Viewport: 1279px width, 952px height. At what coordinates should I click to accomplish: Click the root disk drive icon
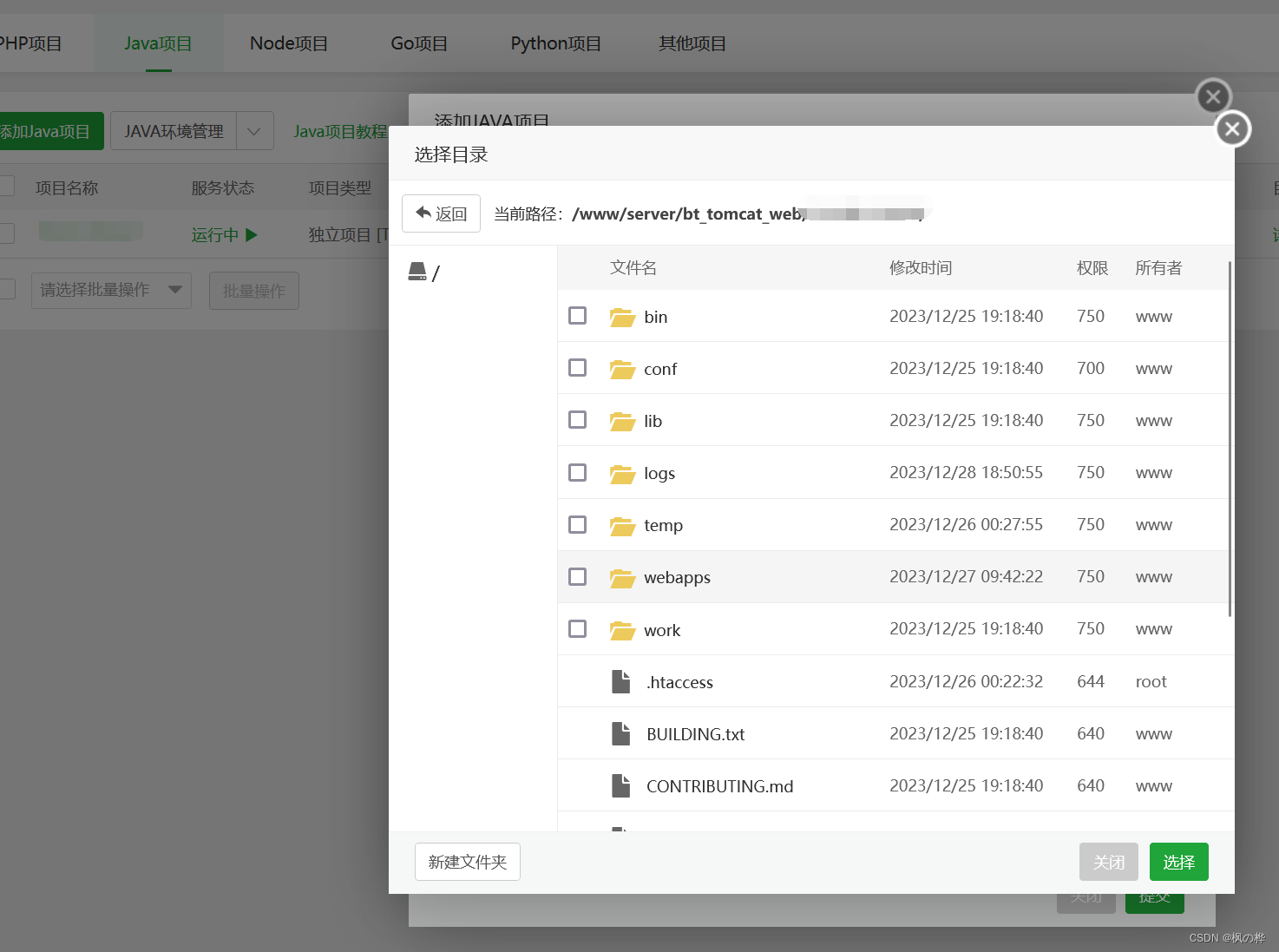coord(417,272)
